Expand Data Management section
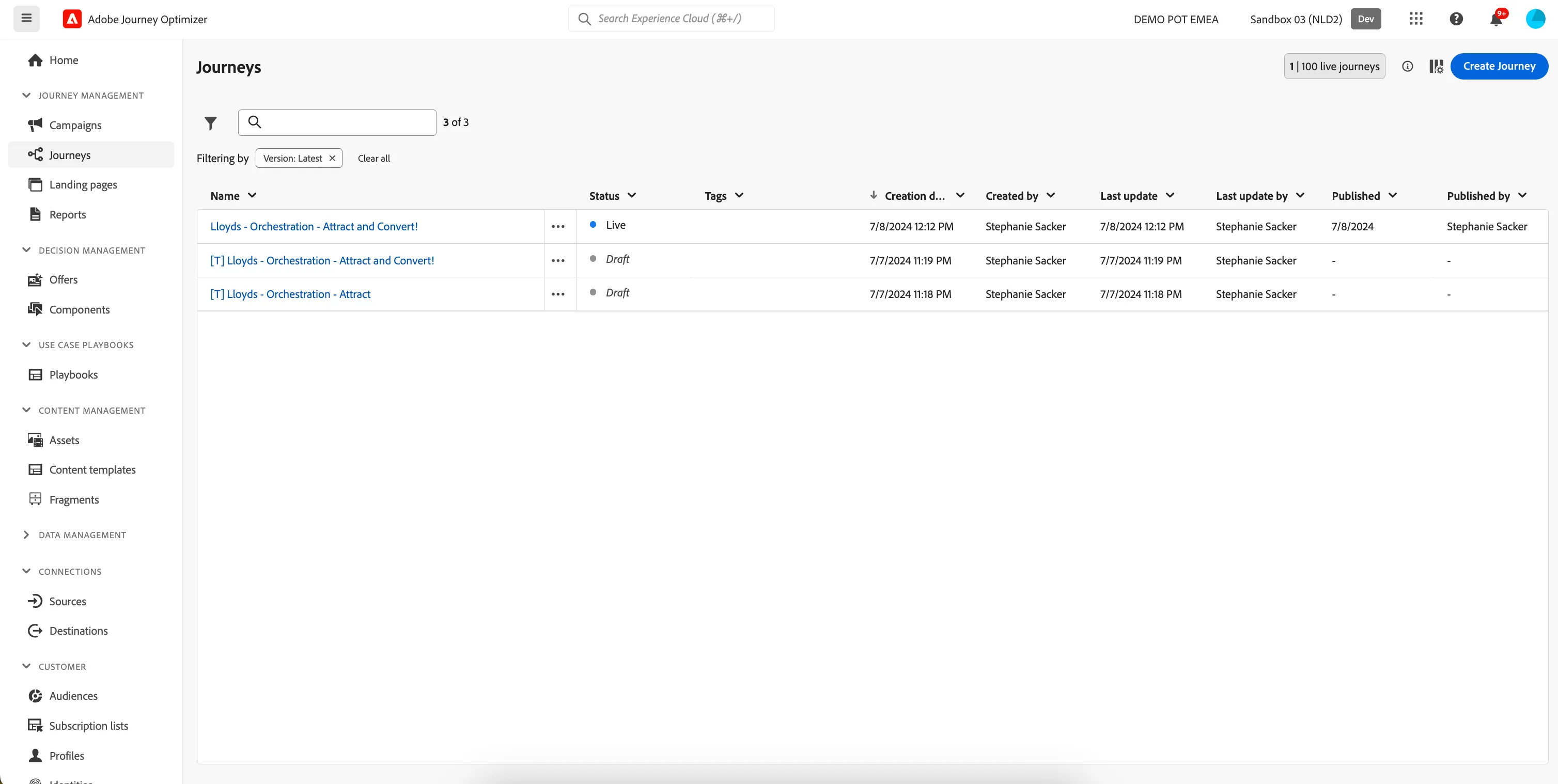Image resolution: width=1558 pixels, height=784 pixels. click(x=26, y=535)
